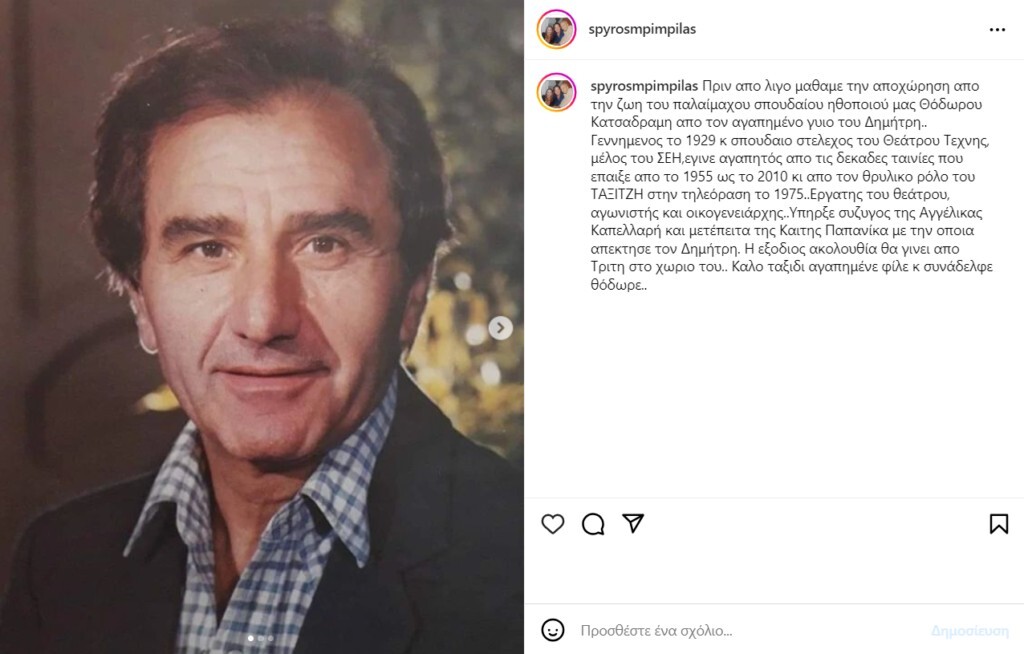Open spyrosmpimpilas username link in the caption
The width and height of the screenshot is (1024, 654).
644,86
